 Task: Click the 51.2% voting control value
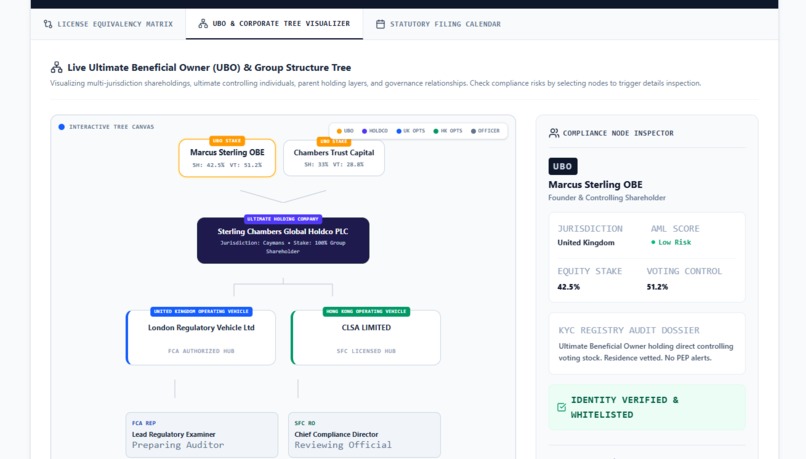(x=657, y=287)
